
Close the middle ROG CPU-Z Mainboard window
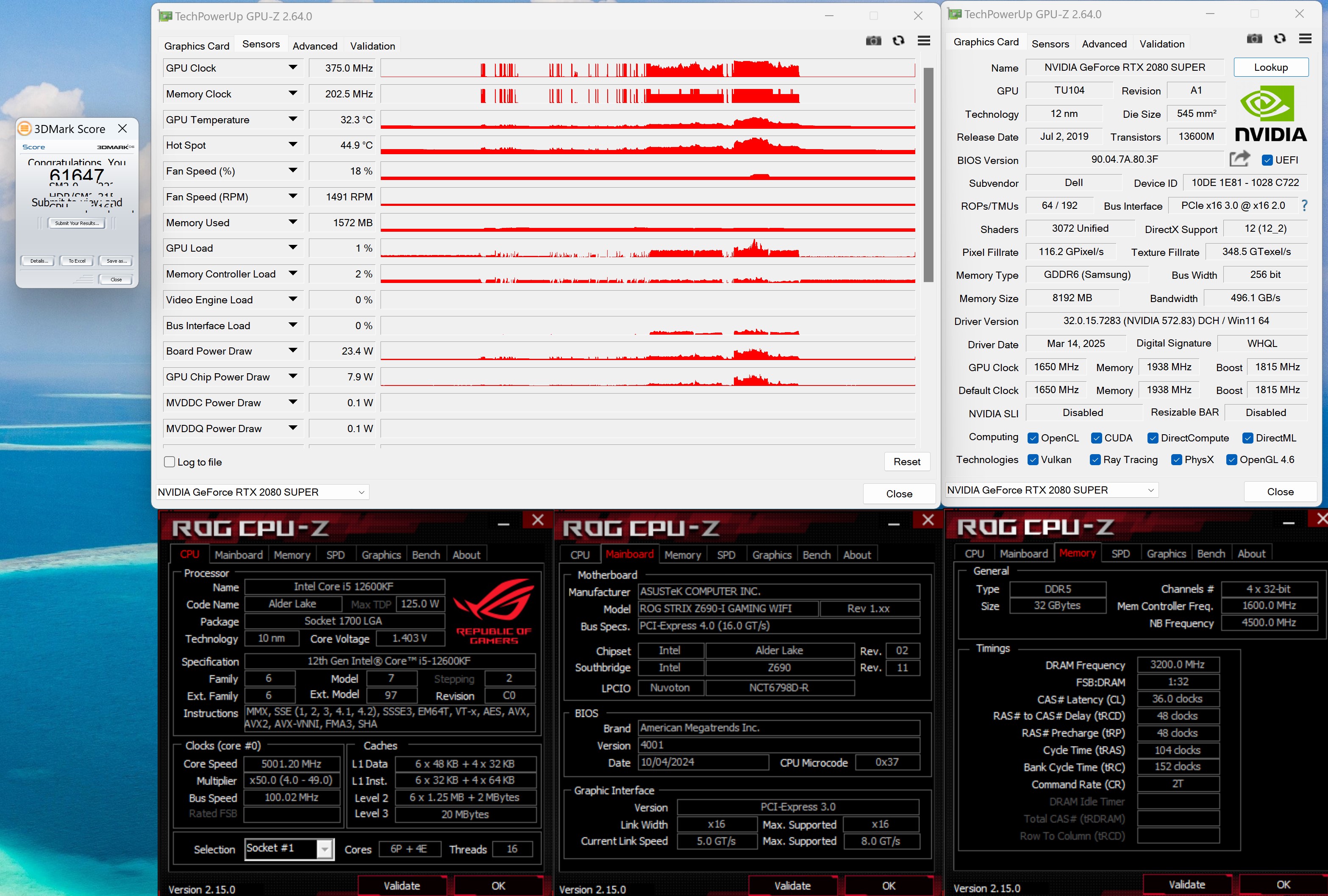(x=928, y=520)
